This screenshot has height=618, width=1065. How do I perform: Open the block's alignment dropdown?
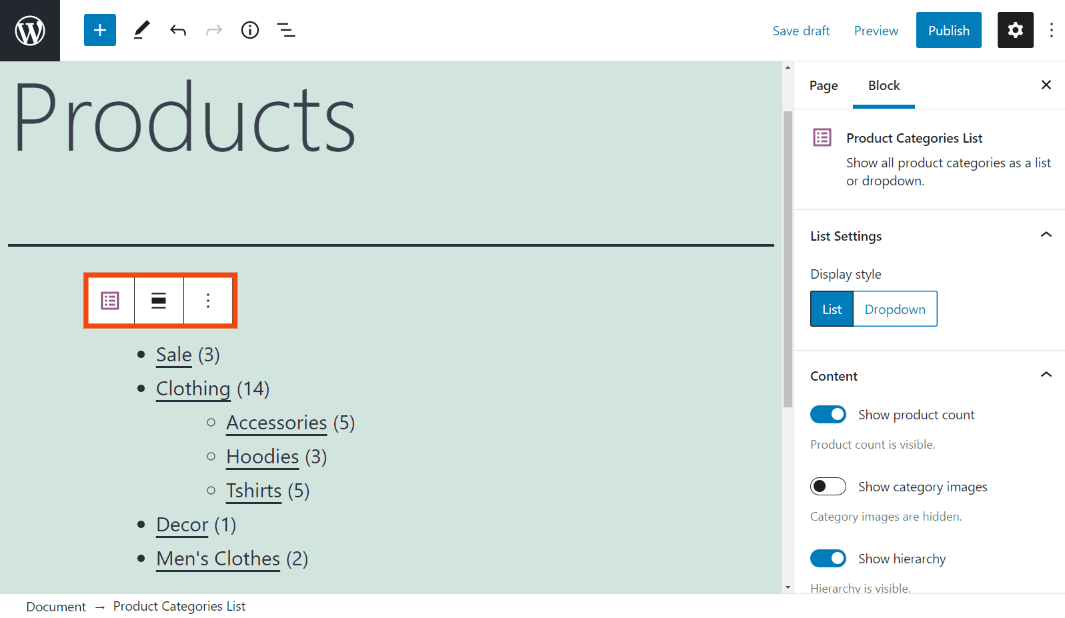[159, 300]
